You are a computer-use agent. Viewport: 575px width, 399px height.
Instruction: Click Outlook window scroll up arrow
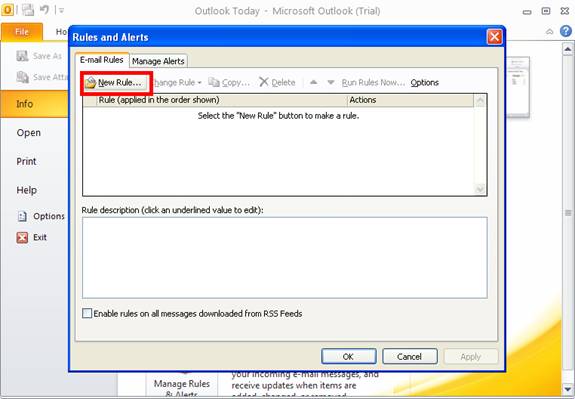[x=568, y=49]
